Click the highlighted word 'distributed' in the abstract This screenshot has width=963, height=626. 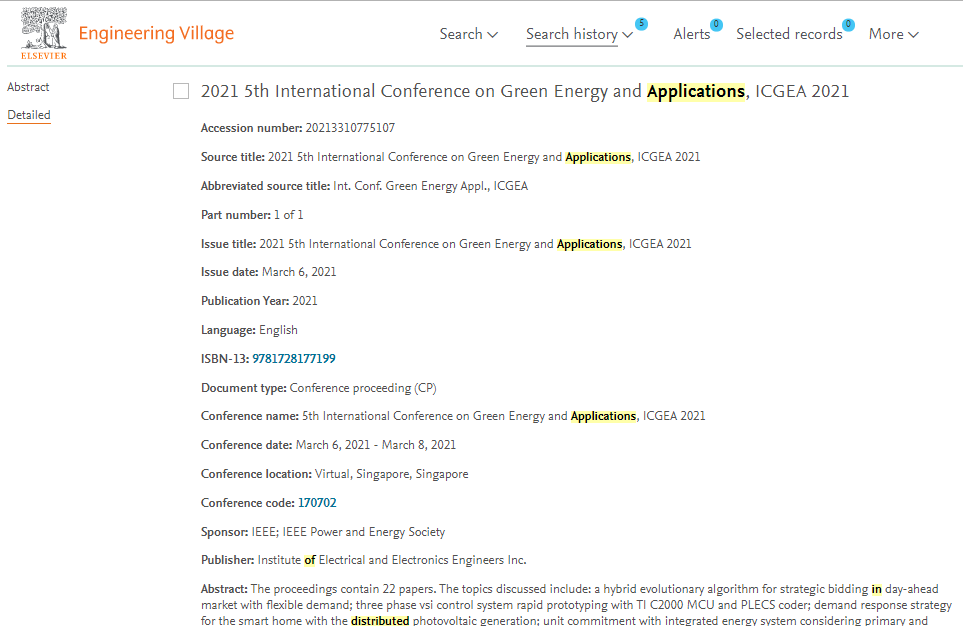coord(380,620)
